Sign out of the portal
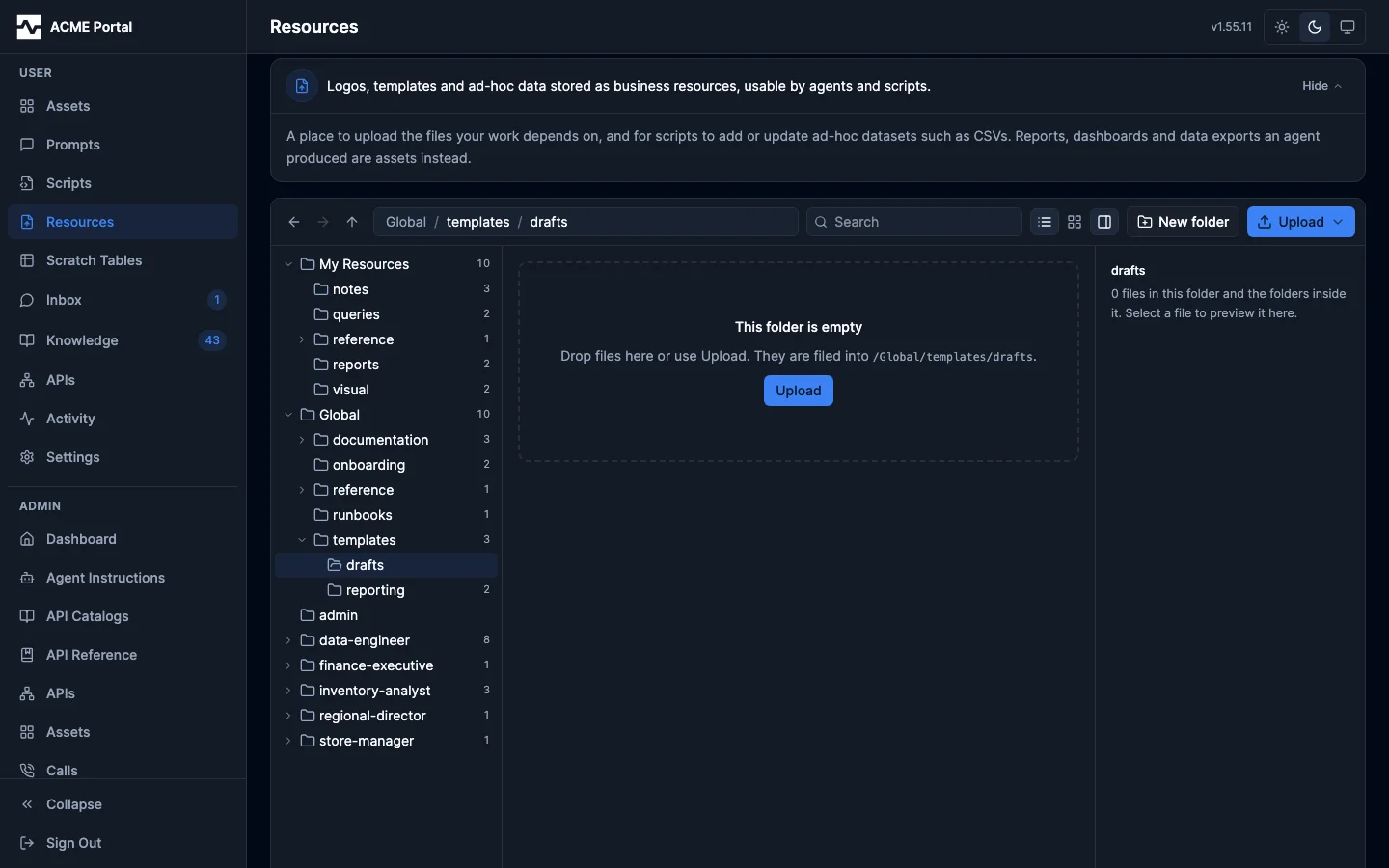 coord(123,843)
